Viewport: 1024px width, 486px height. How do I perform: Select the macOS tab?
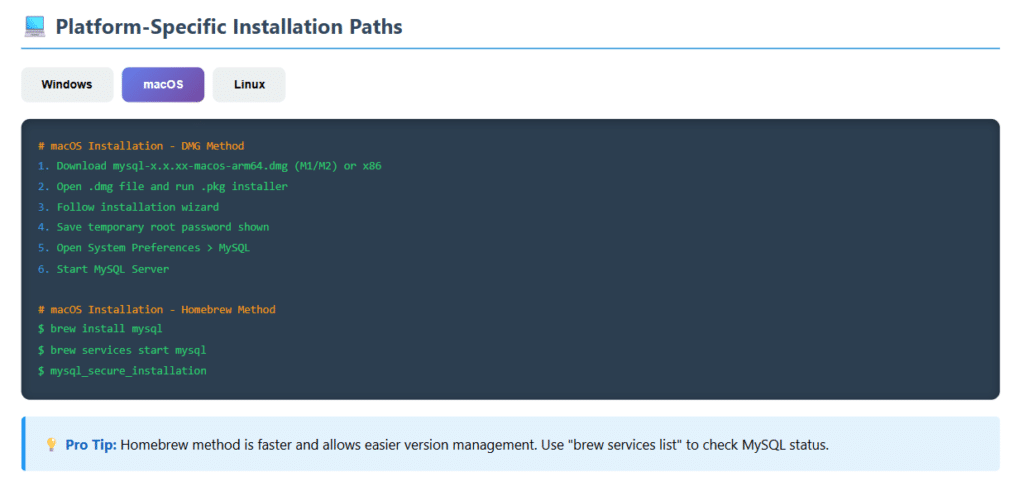[x=163, y=85]
